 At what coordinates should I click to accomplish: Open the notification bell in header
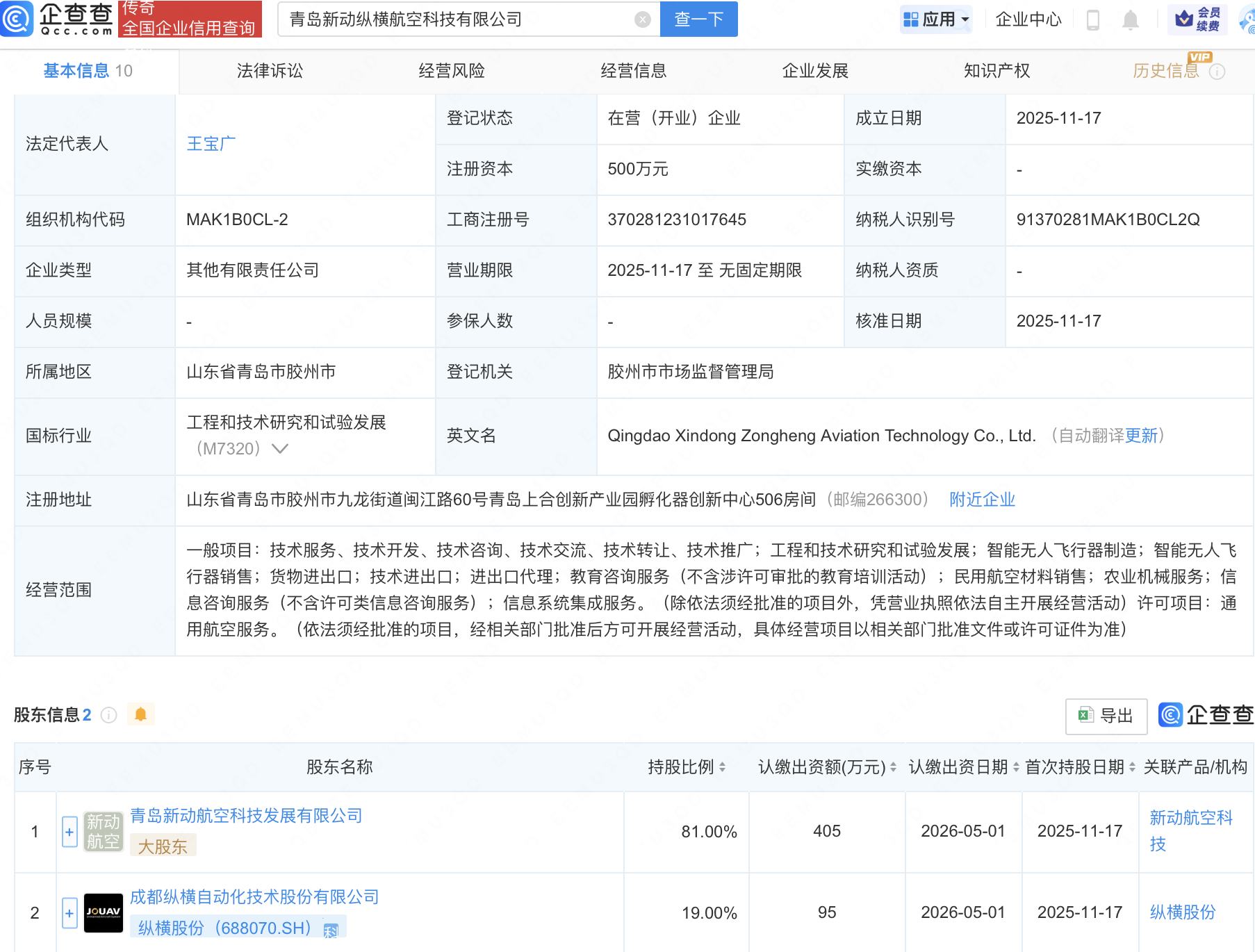point(1131,20)
